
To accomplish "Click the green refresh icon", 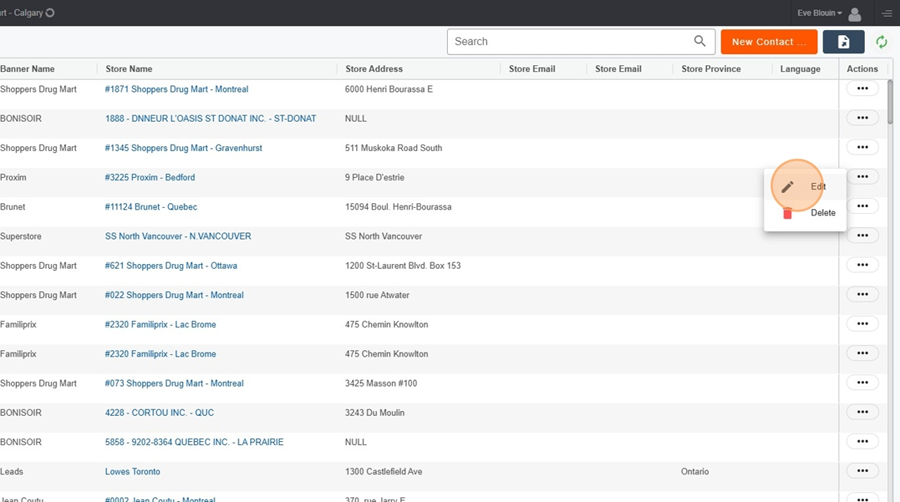I will coord(881,42).
